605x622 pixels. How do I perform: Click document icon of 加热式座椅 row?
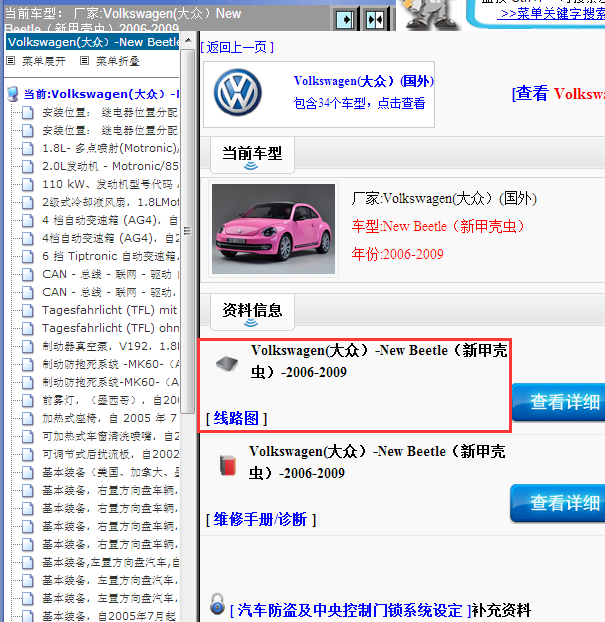point(27,418)
